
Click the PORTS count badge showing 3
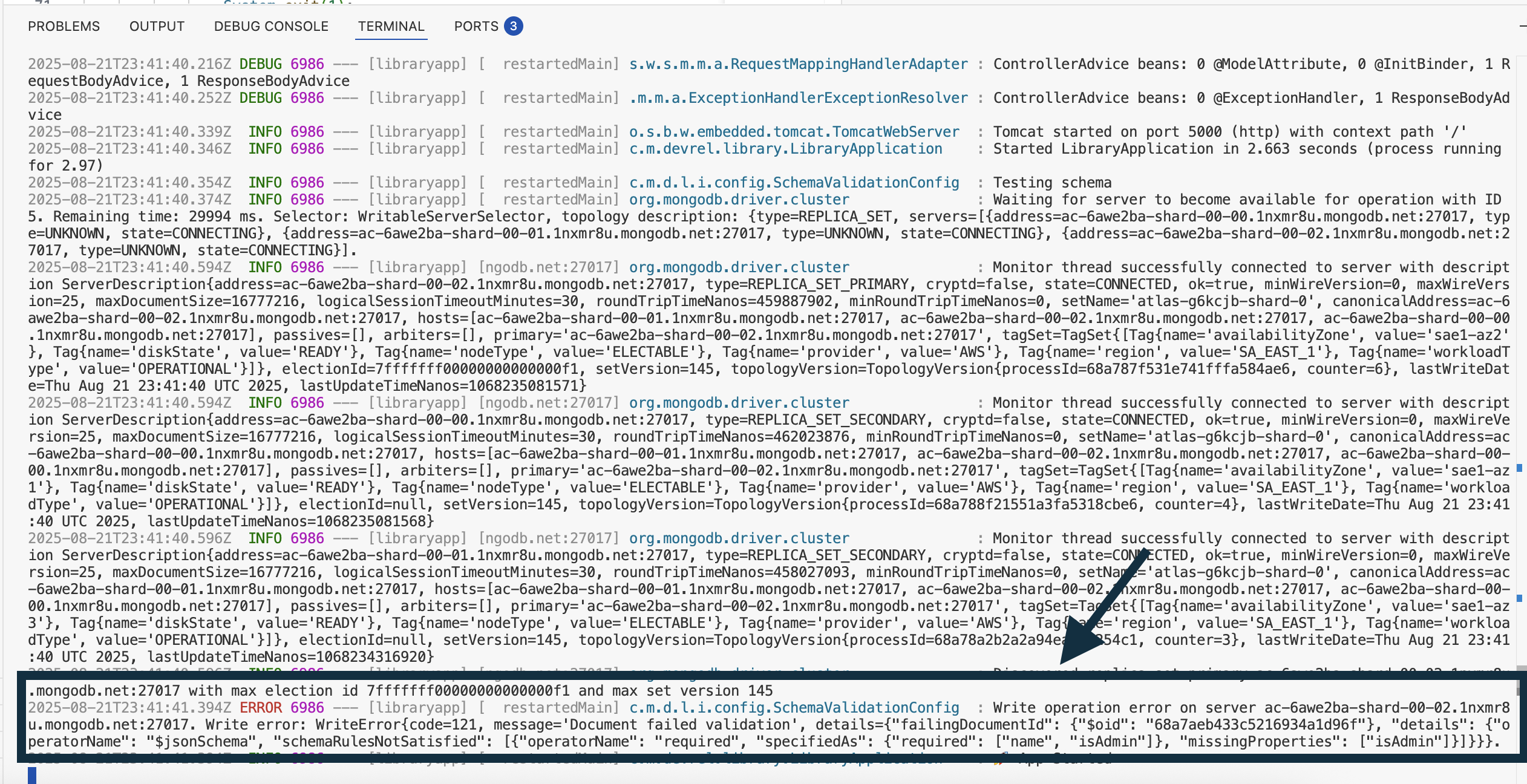tap(513, 26)
